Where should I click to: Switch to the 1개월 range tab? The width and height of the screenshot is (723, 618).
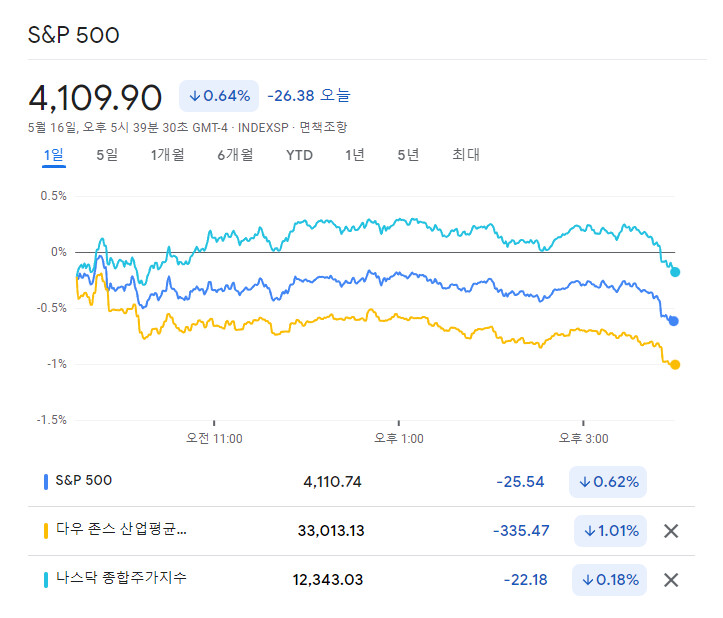tap(168, 155)
